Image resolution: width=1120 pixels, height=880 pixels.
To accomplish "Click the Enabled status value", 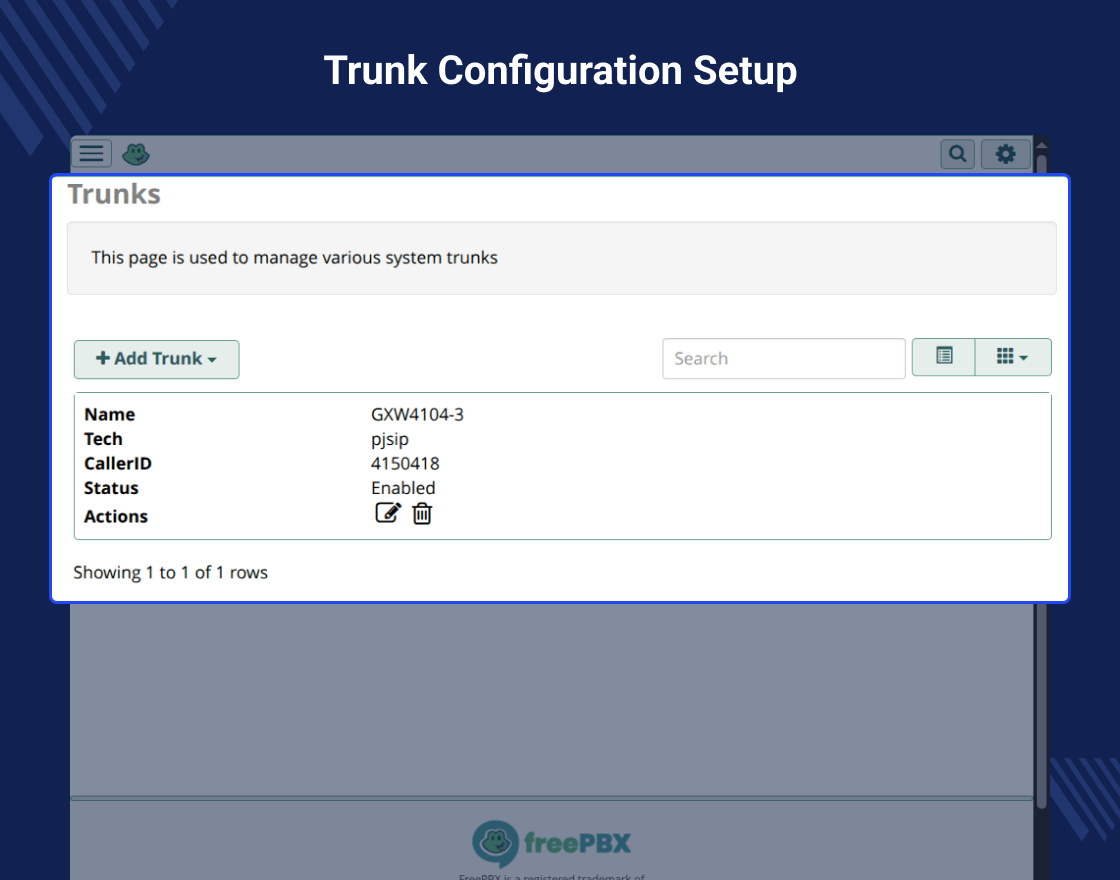I will tap(403, 488).
